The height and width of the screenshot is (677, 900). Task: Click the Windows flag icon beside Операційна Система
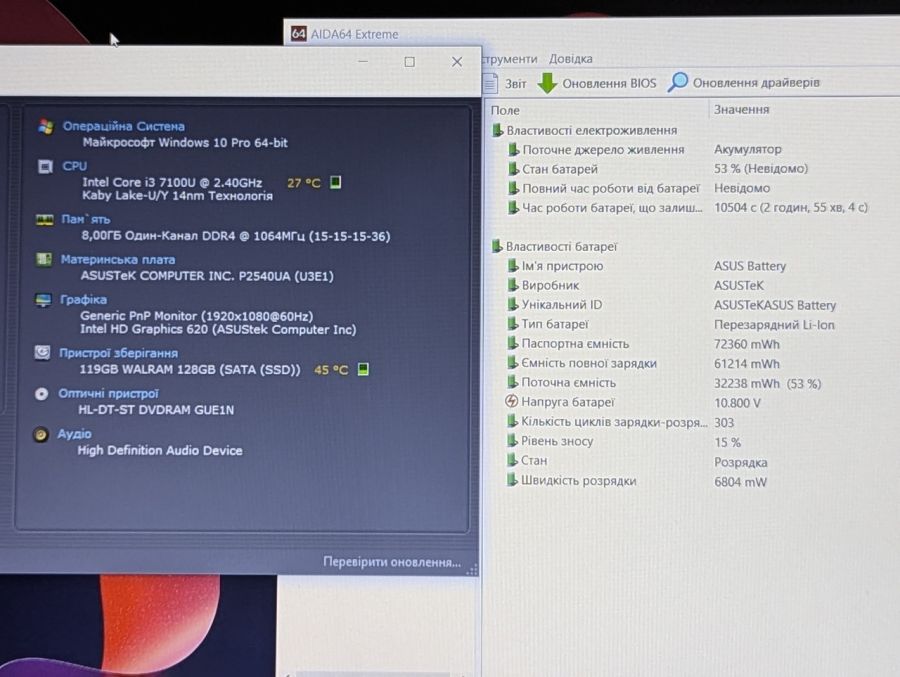[46, 126]
